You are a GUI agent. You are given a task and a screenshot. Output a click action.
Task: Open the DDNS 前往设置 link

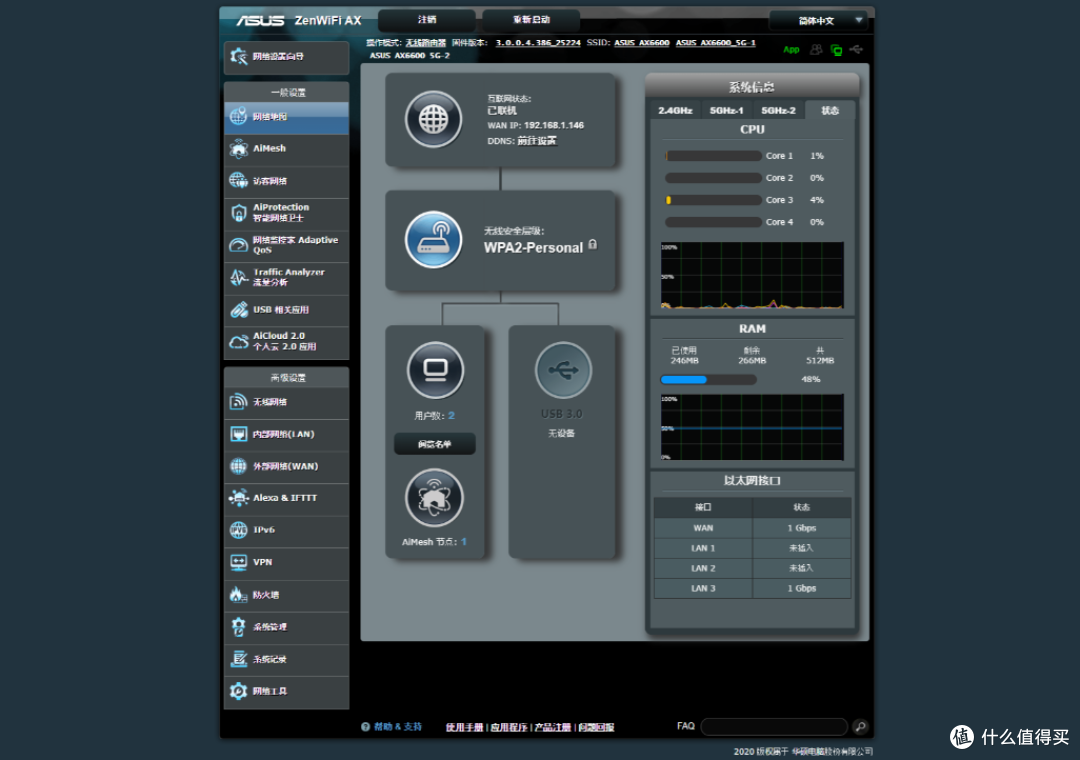pos(537,141)
